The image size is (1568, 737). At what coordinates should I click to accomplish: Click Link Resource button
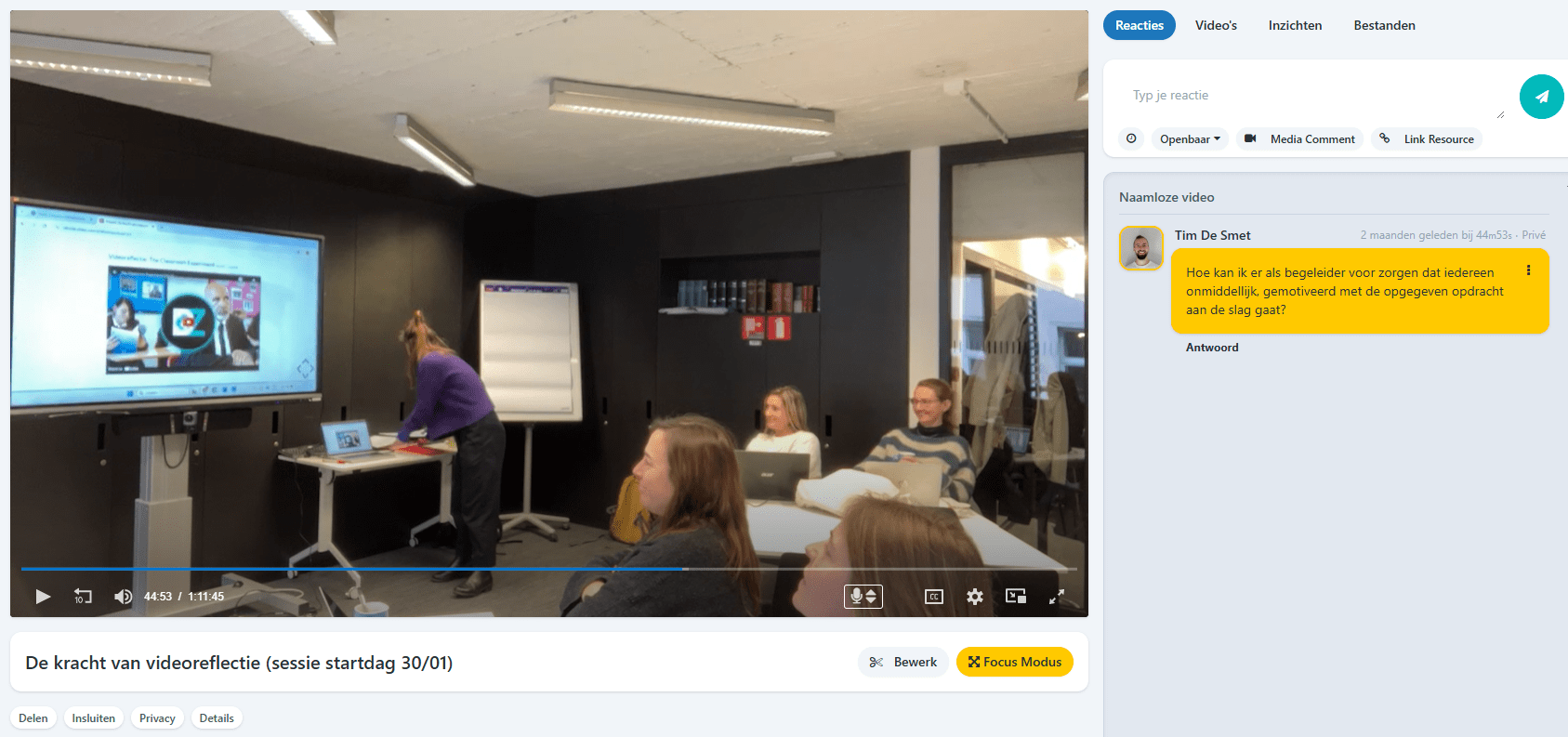(x=1427, y=139)
